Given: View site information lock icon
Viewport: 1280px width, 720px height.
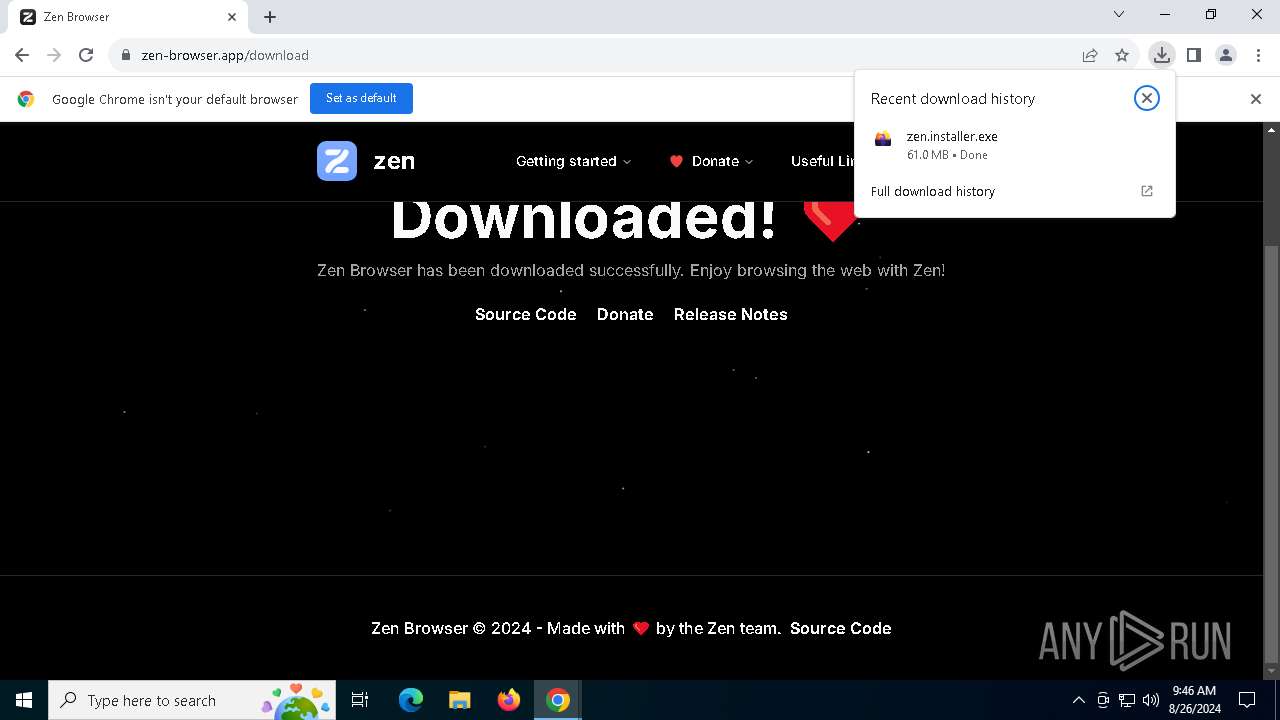Looking at the screenshot, I should point(125,55).
